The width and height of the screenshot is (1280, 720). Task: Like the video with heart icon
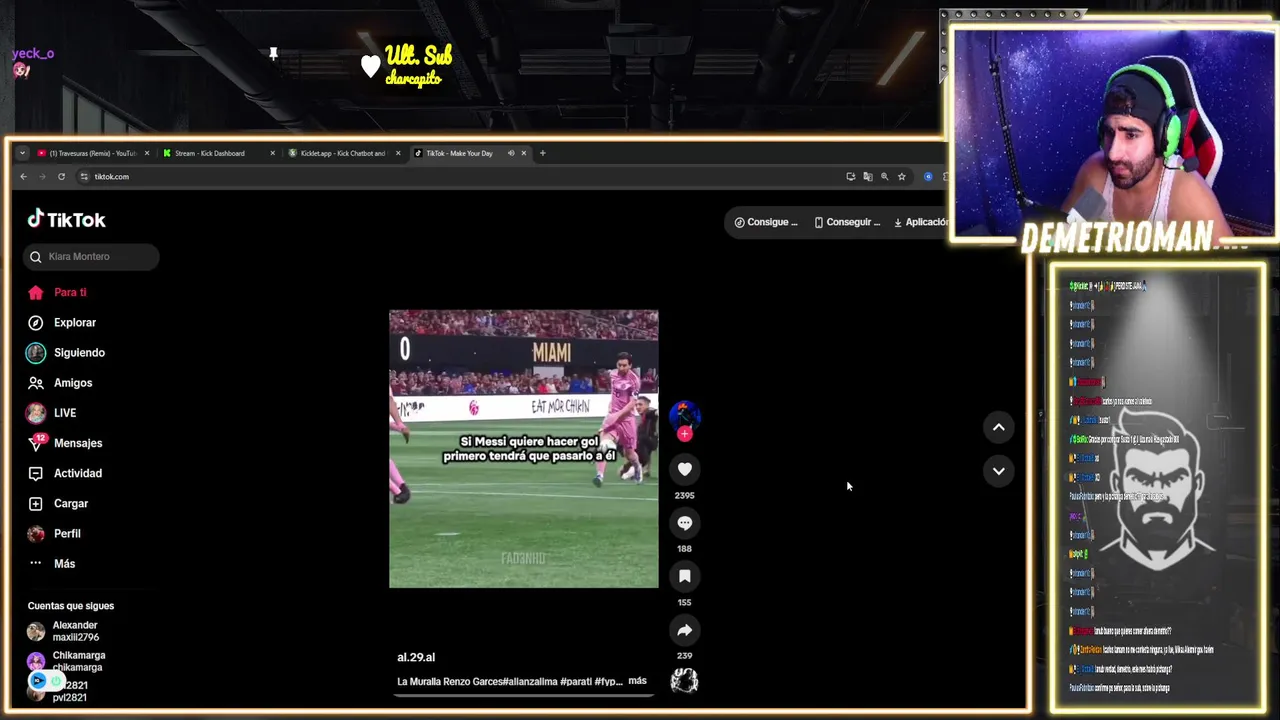[x=685, y=469]
